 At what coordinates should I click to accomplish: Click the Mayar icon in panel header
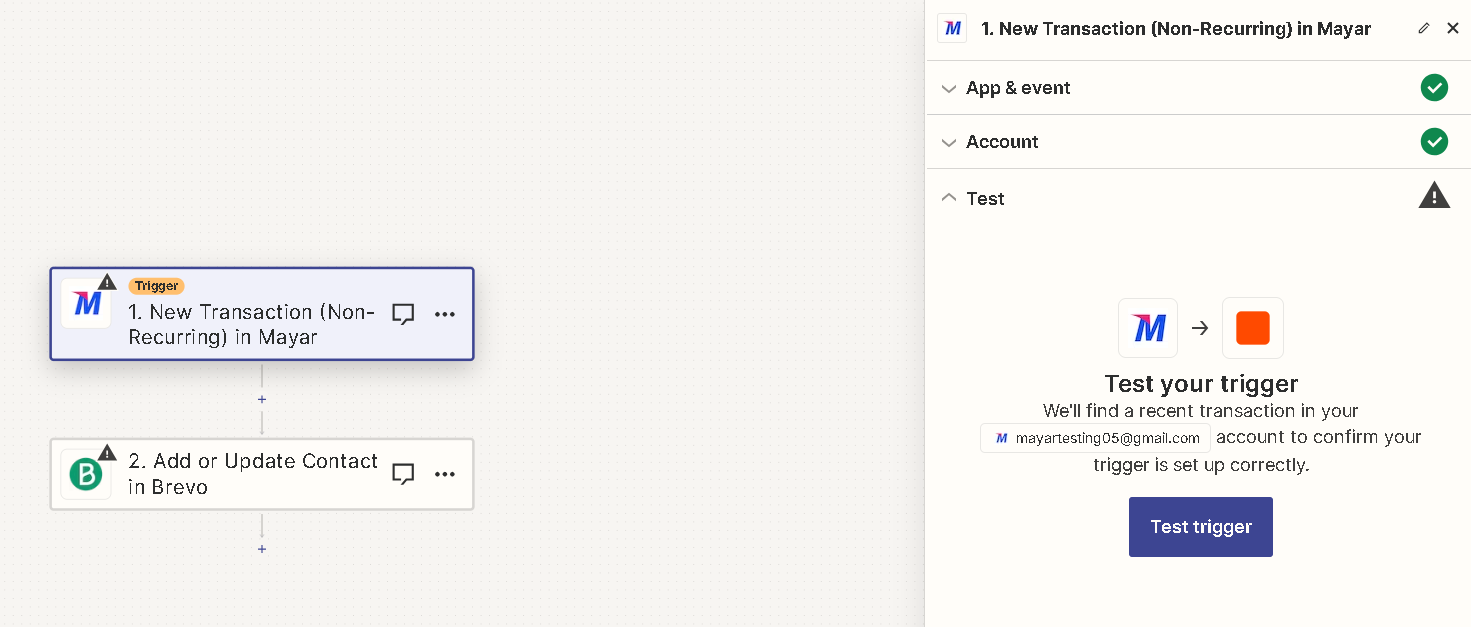952,28
